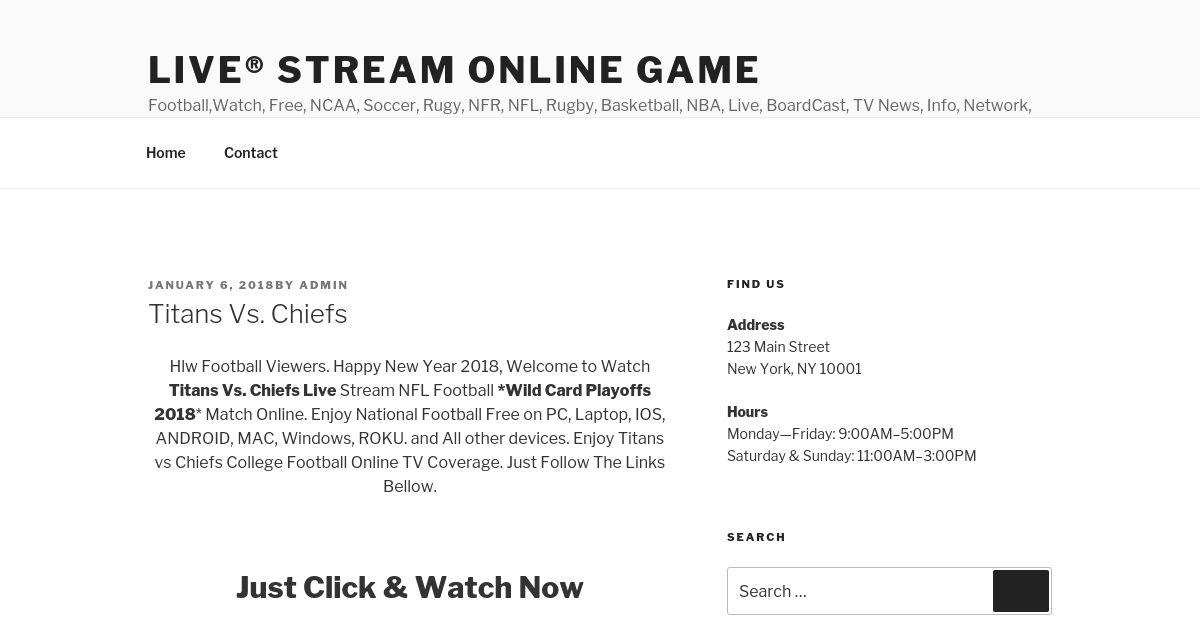Click the Just Click & Watch Now heading
Viewport: 1200px width, 630px height.
point(410,587)
